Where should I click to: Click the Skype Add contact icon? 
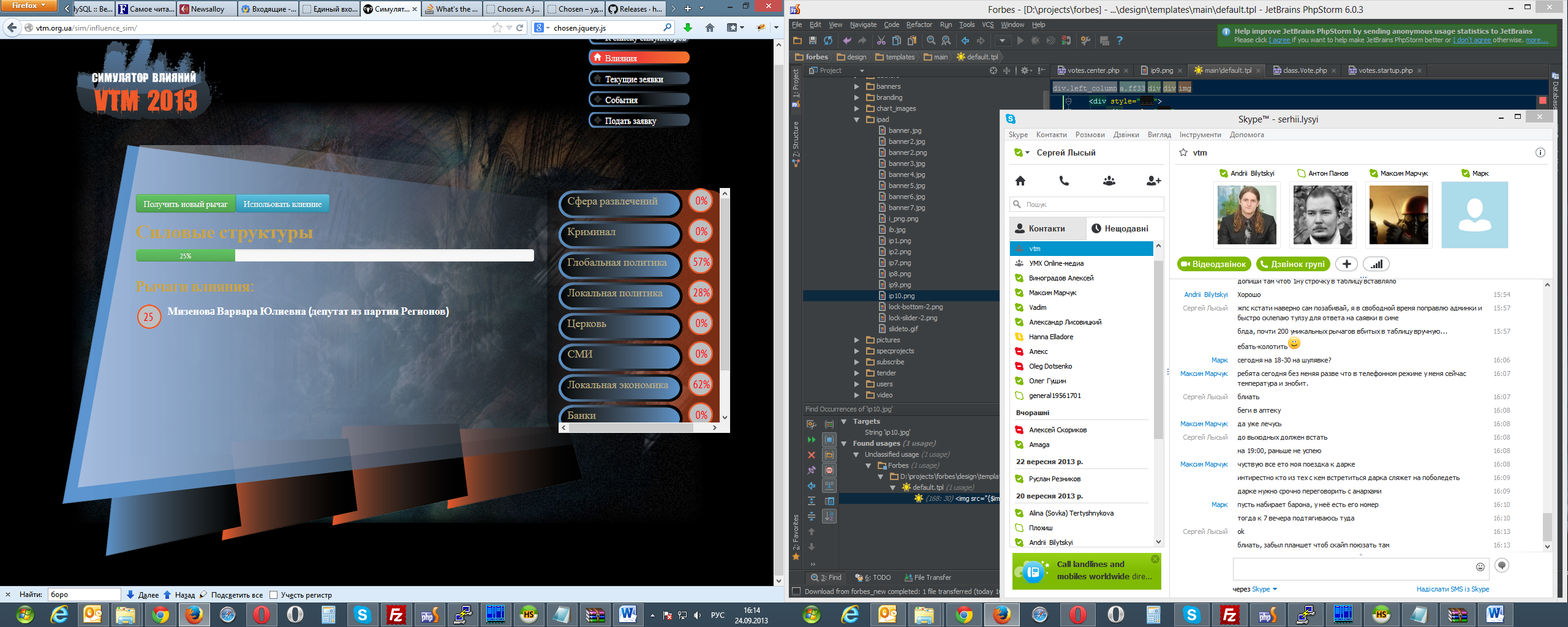click(x=1153, y=181)
